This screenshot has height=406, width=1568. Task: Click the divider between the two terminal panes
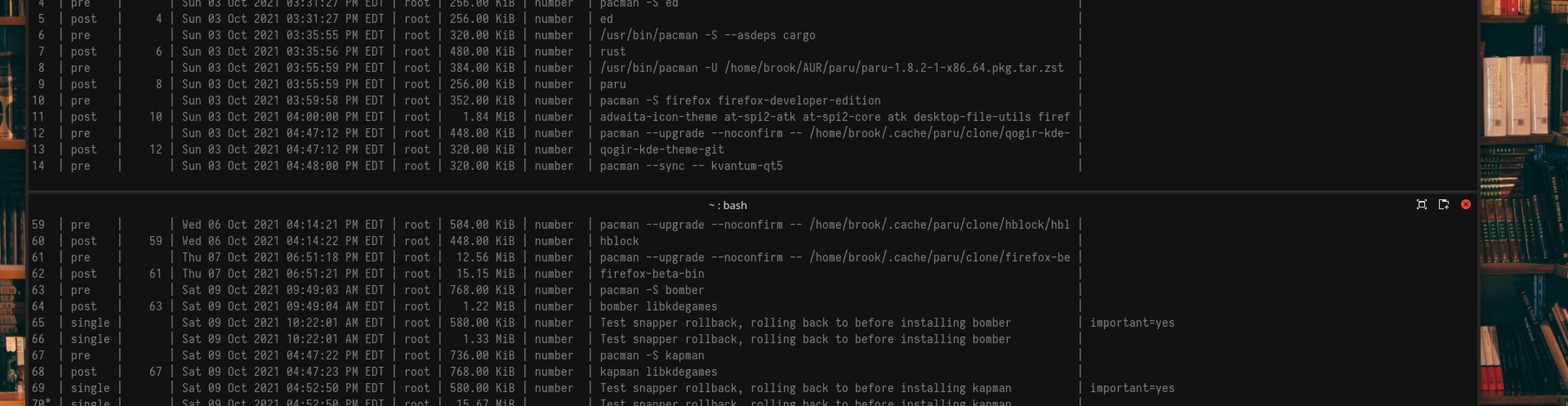[x=753, y=192]
